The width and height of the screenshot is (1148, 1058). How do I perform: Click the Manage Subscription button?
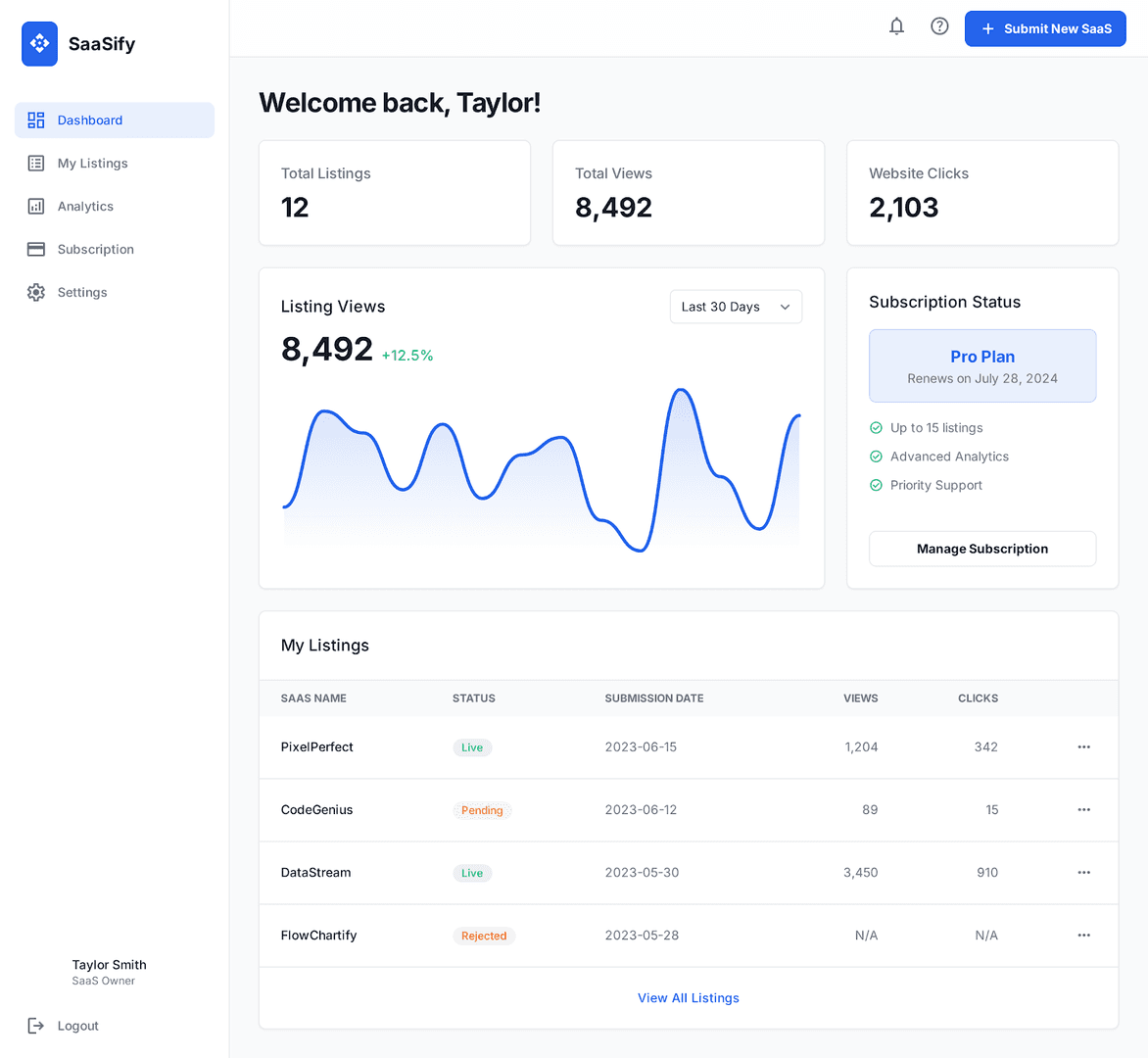(981, 549)
